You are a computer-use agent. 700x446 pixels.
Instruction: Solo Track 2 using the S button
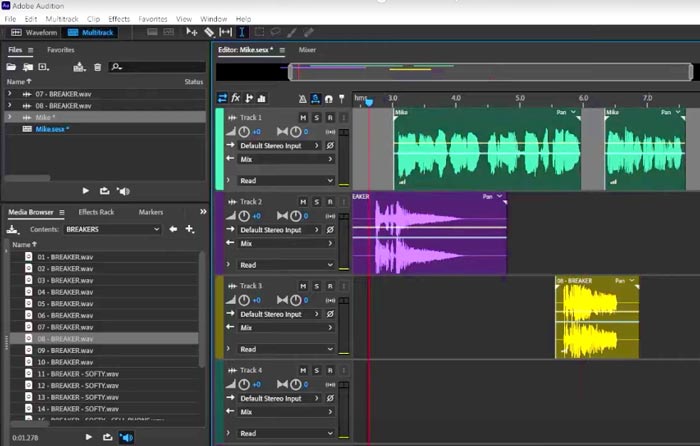point(316,202)
